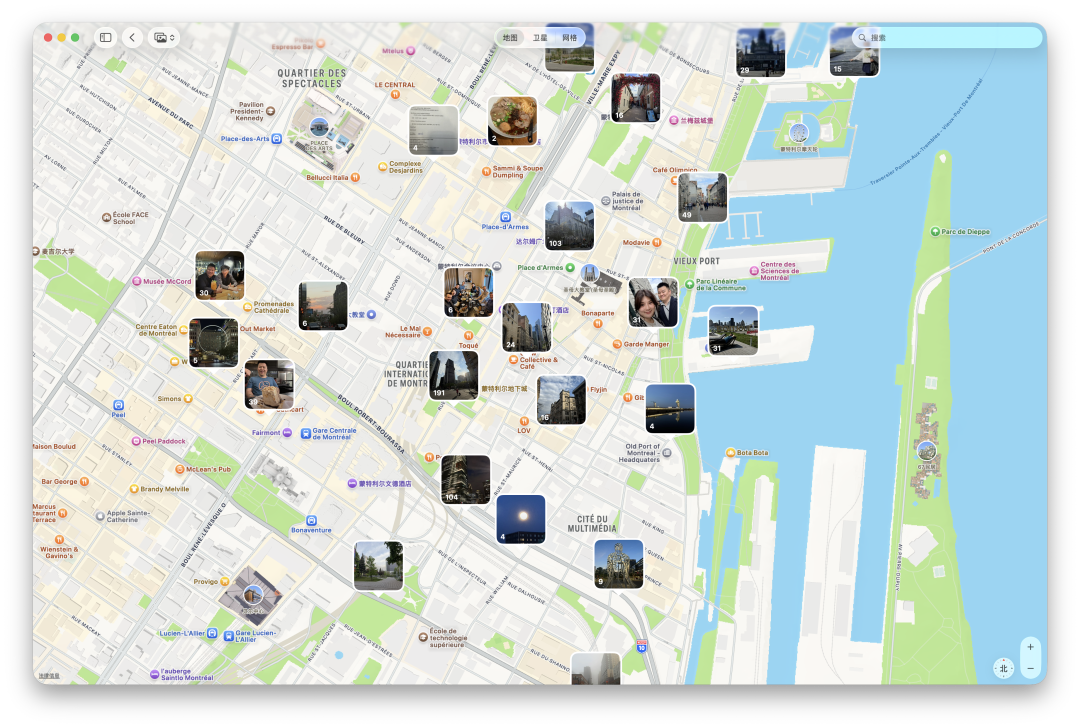1080x728 pixels.
Task: Click the McLean's Pub pin
Action: pyautogui.click(x=180, y=469)
